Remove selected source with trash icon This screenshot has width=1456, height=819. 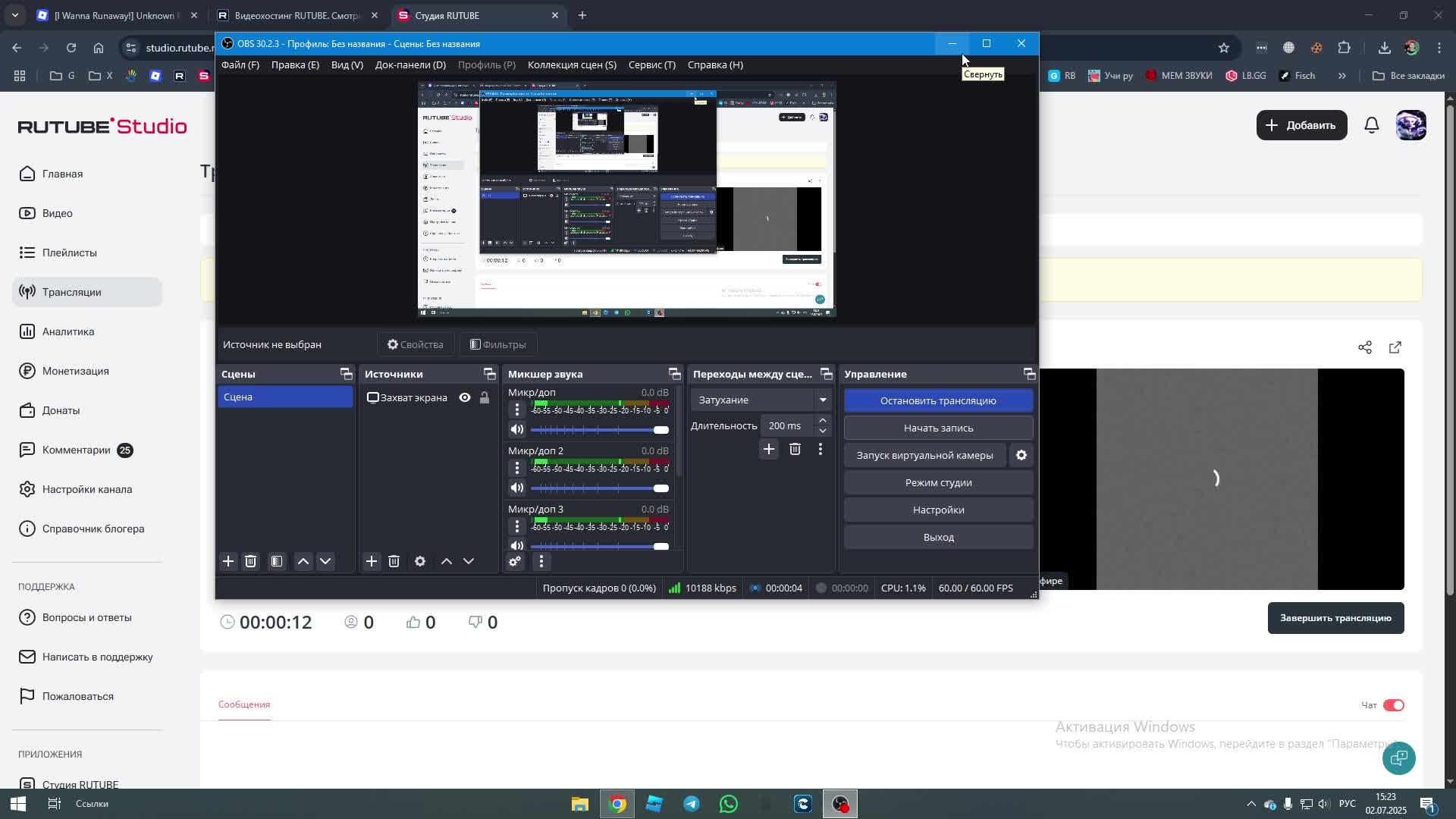394,561
